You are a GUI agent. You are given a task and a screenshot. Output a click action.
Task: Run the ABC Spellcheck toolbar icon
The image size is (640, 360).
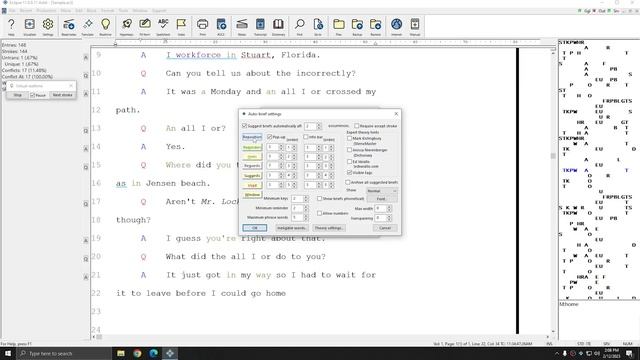163,27
